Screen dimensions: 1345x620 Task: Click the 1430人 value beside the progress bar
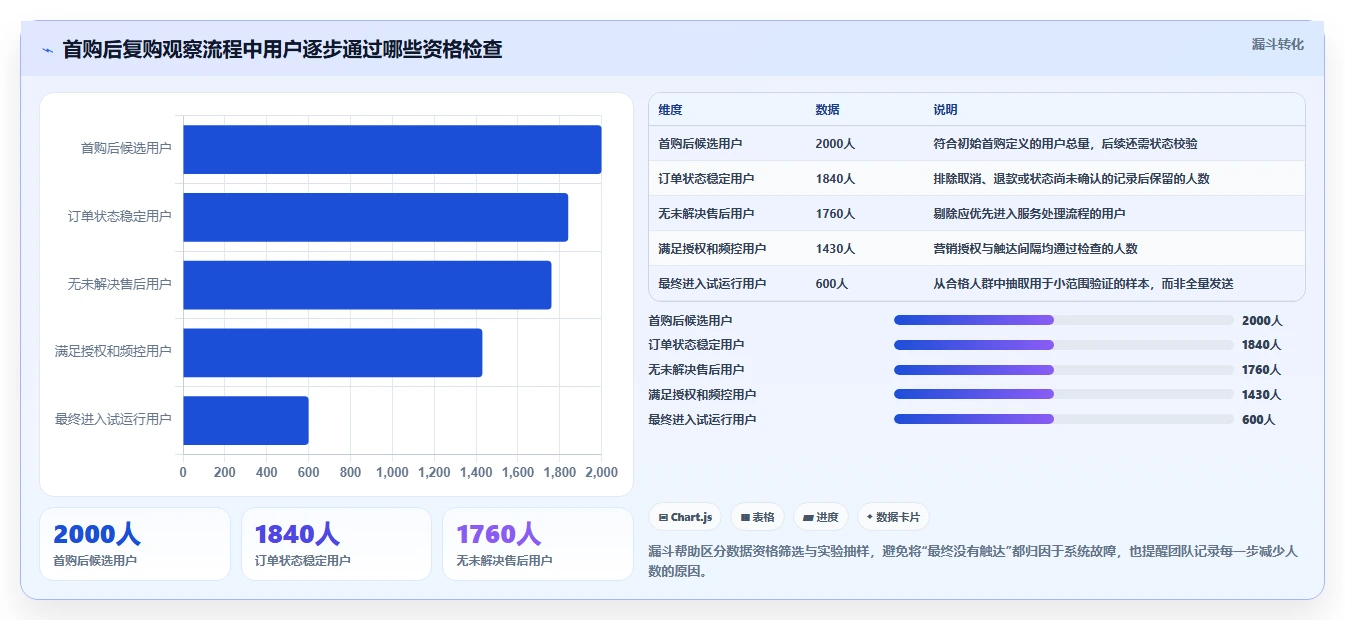[1261, 395]
